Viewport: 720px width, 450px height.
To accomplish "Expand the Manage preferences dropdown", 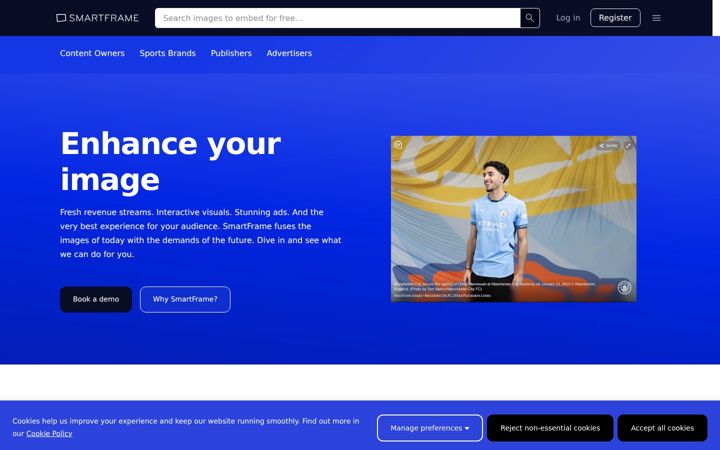I will pos(430,428).
